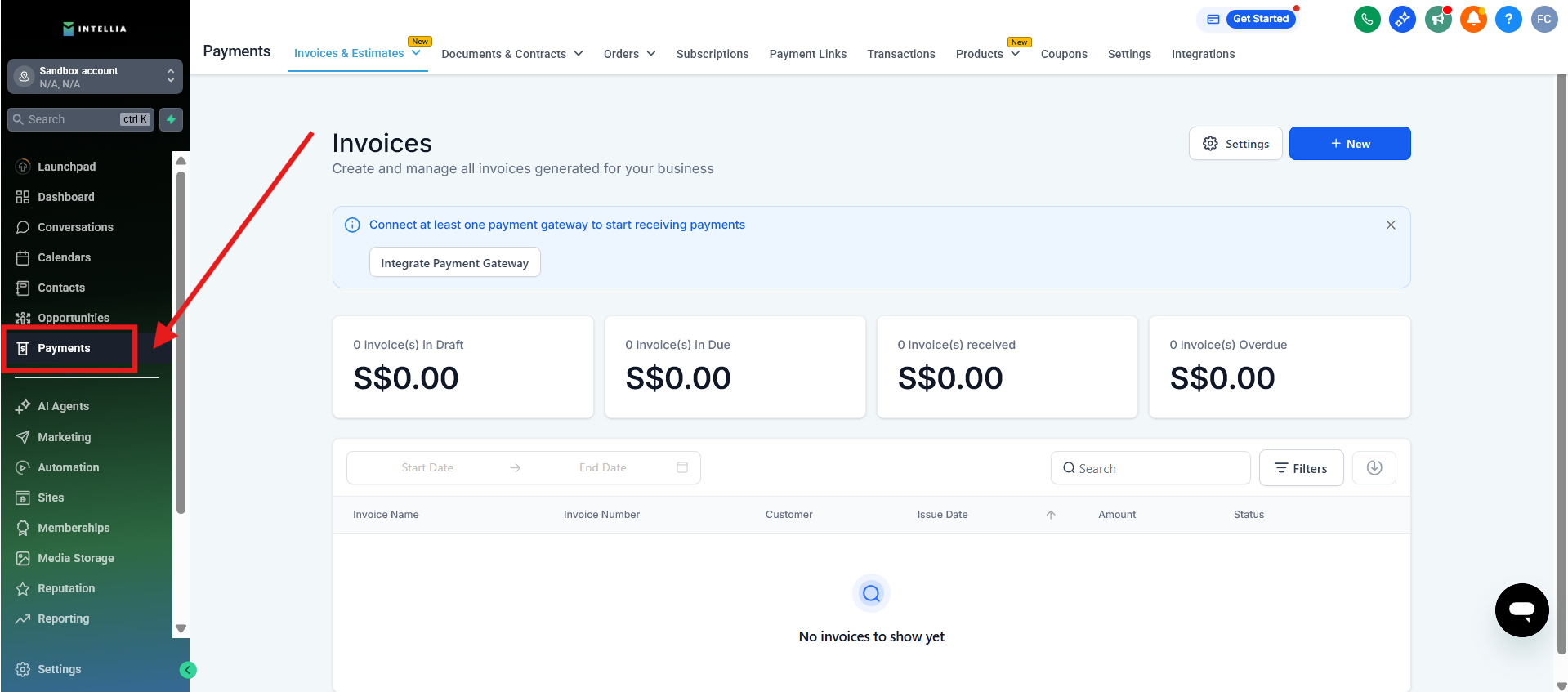Open the chat widget bubble
The image size is (1568, 692).
coord(1521,610)
